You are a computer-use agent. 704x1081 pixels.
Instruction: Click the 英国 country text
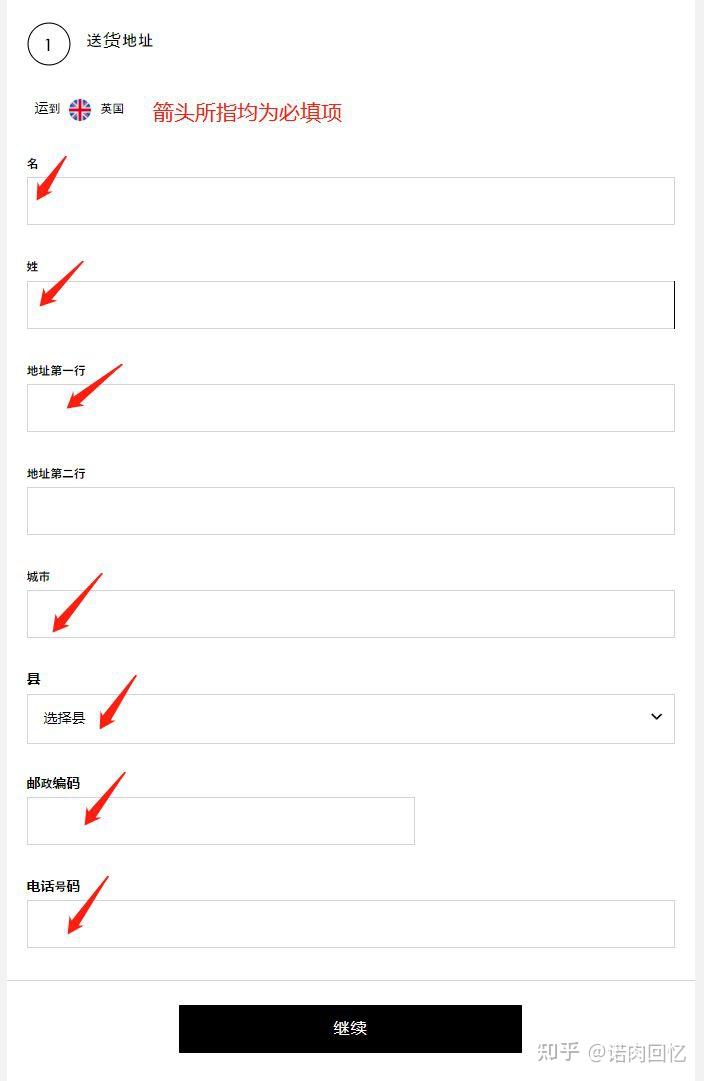[x=112, y=109]
